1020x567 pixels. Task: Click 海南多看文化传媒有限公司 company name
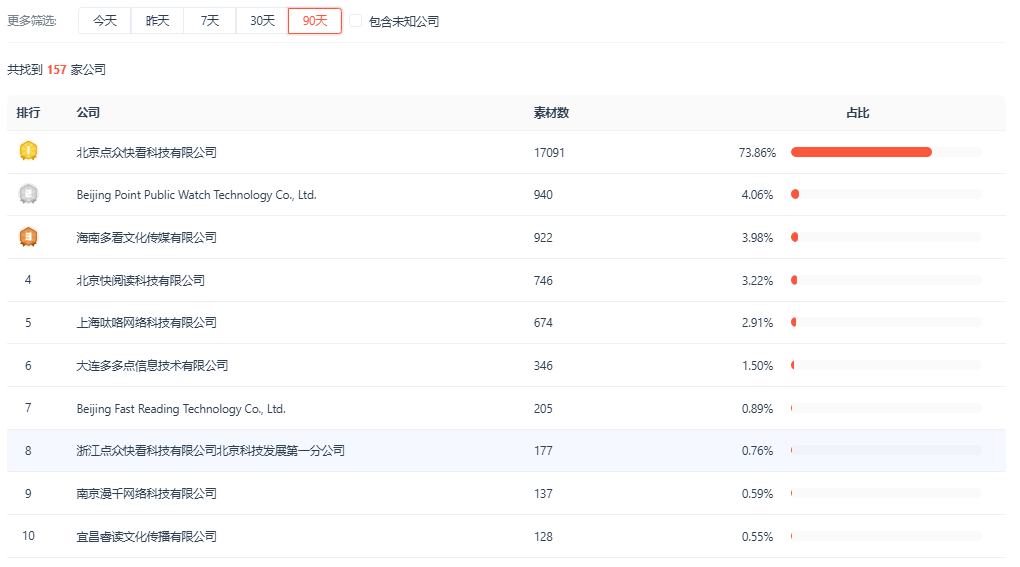click(146, 238)
